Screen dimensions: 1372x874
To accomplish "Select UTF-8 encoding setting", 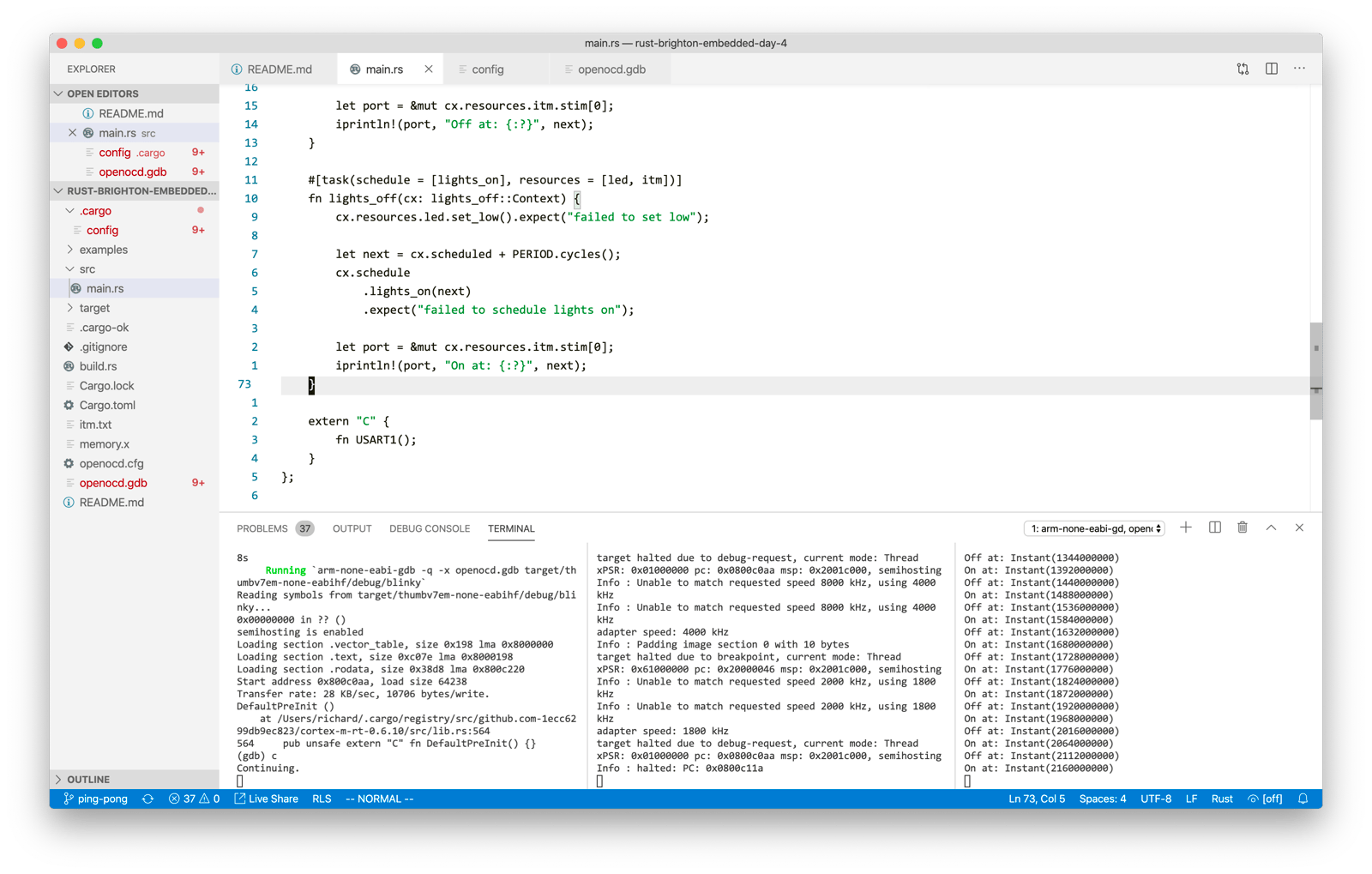I will coord(1156,799).
